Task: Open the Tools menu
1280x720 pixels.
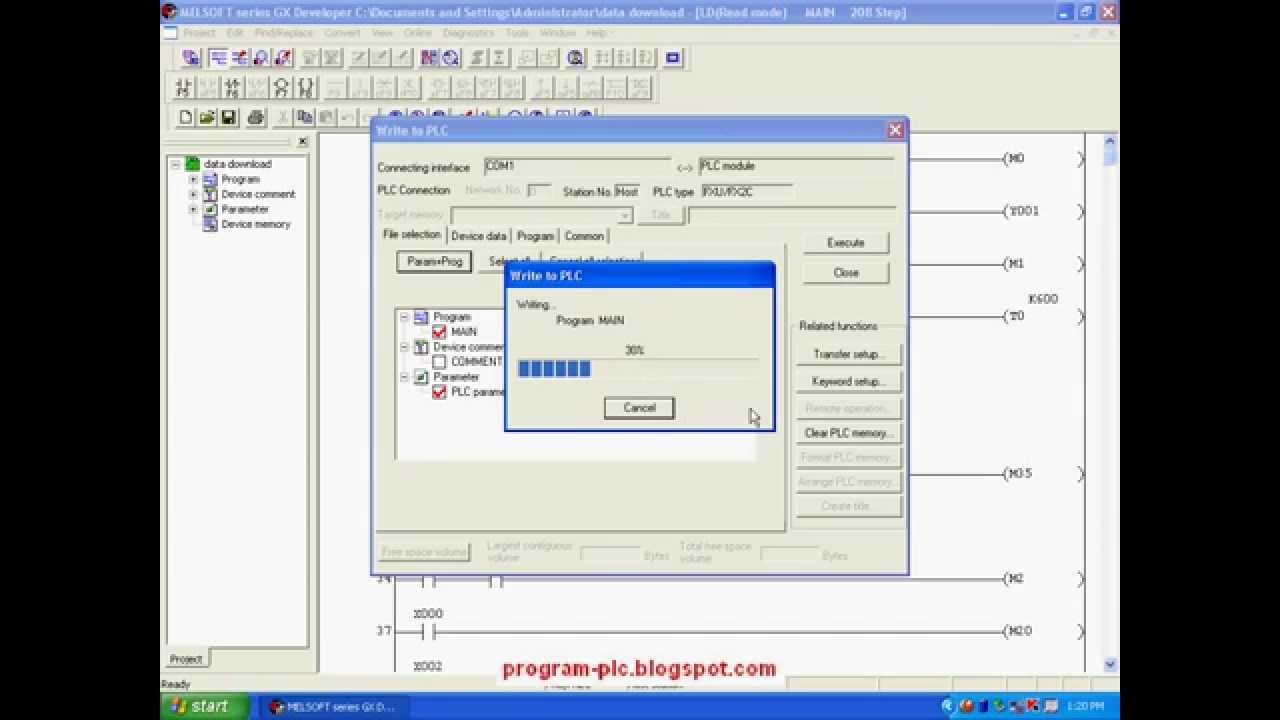Action: [517, 33]
